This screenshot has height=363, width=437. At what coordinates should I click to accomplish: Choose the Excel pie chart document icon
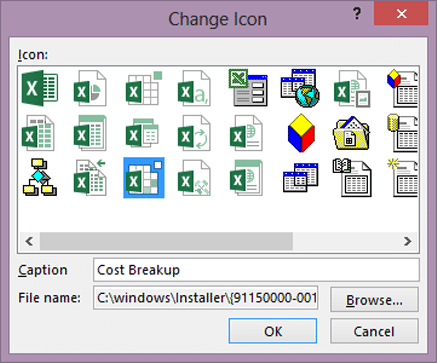(x=90, y=88)
